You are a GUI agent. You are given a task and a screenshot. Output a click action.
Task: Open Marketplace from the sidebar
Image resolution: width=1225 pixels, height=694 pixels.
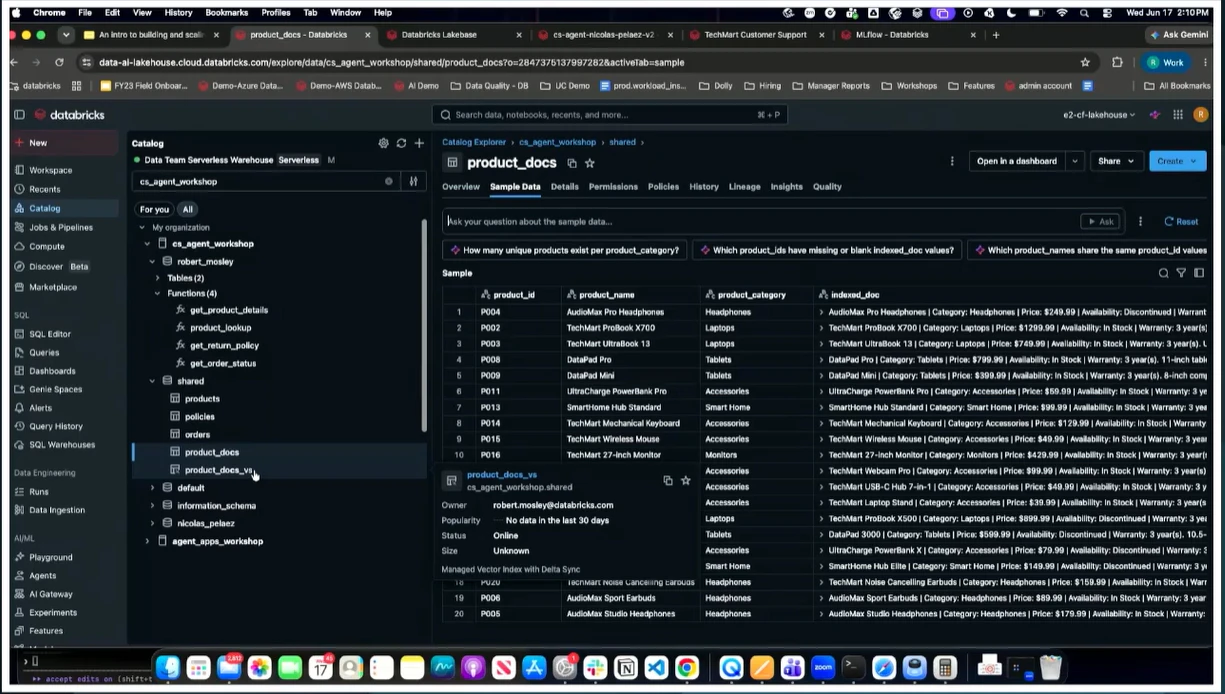coord(53,287)
